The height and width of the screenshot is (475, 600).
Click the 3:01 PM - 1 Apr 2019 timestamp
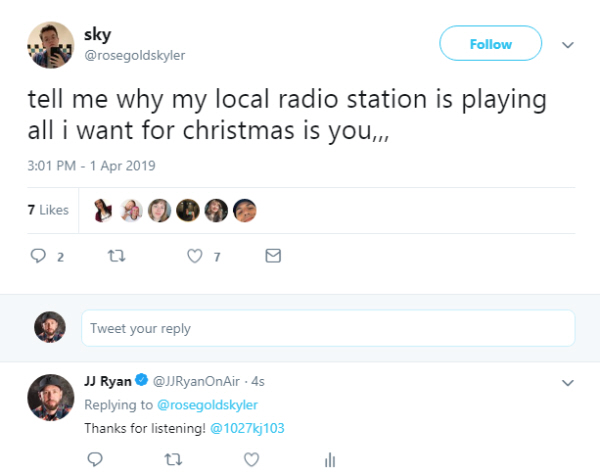[90, 164]
